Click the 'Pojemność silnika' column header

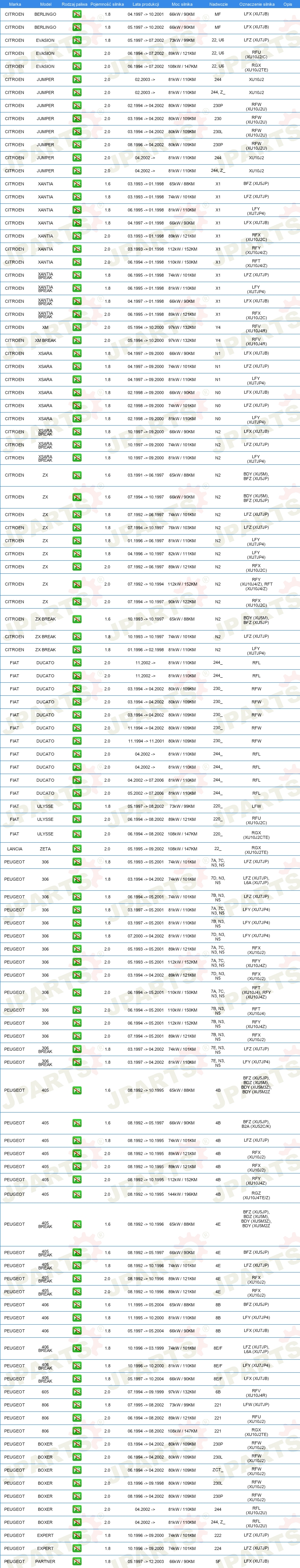click(x=107, y=4)
